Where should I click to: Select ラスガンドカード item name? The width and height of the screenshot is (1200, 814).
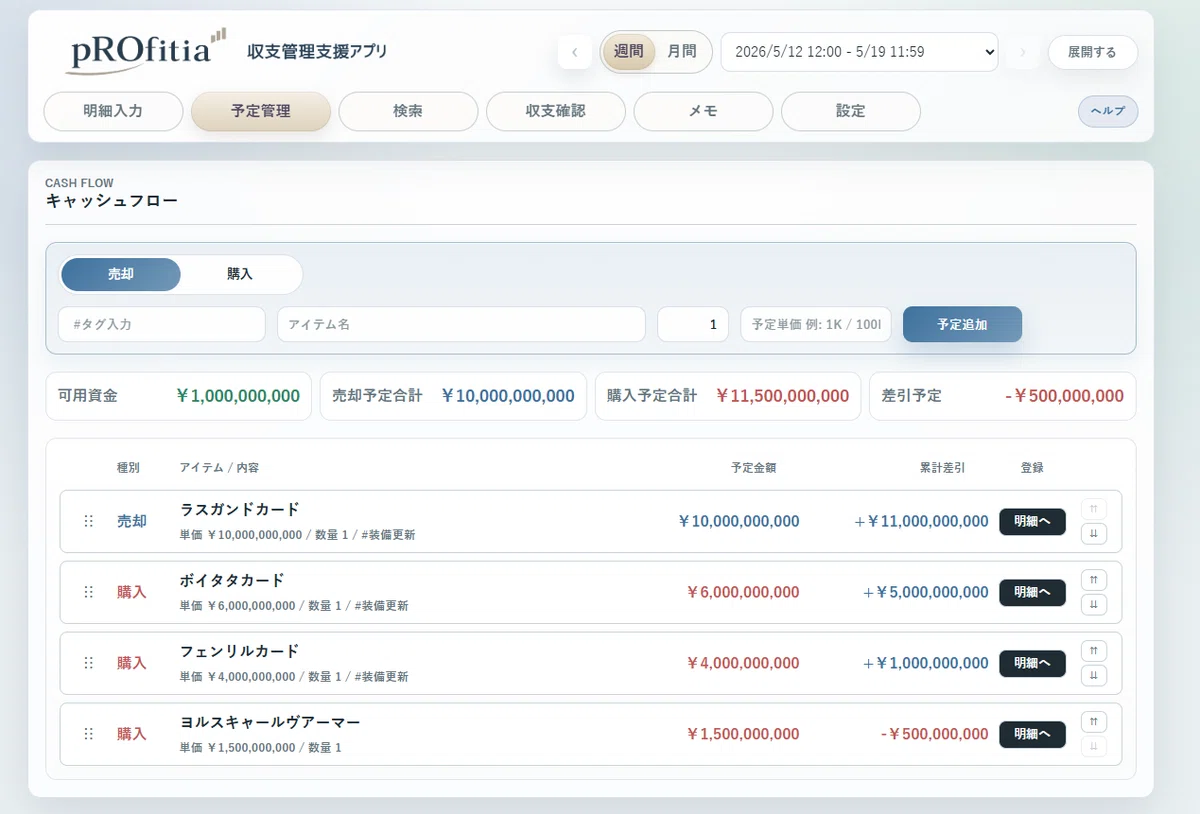240,509
